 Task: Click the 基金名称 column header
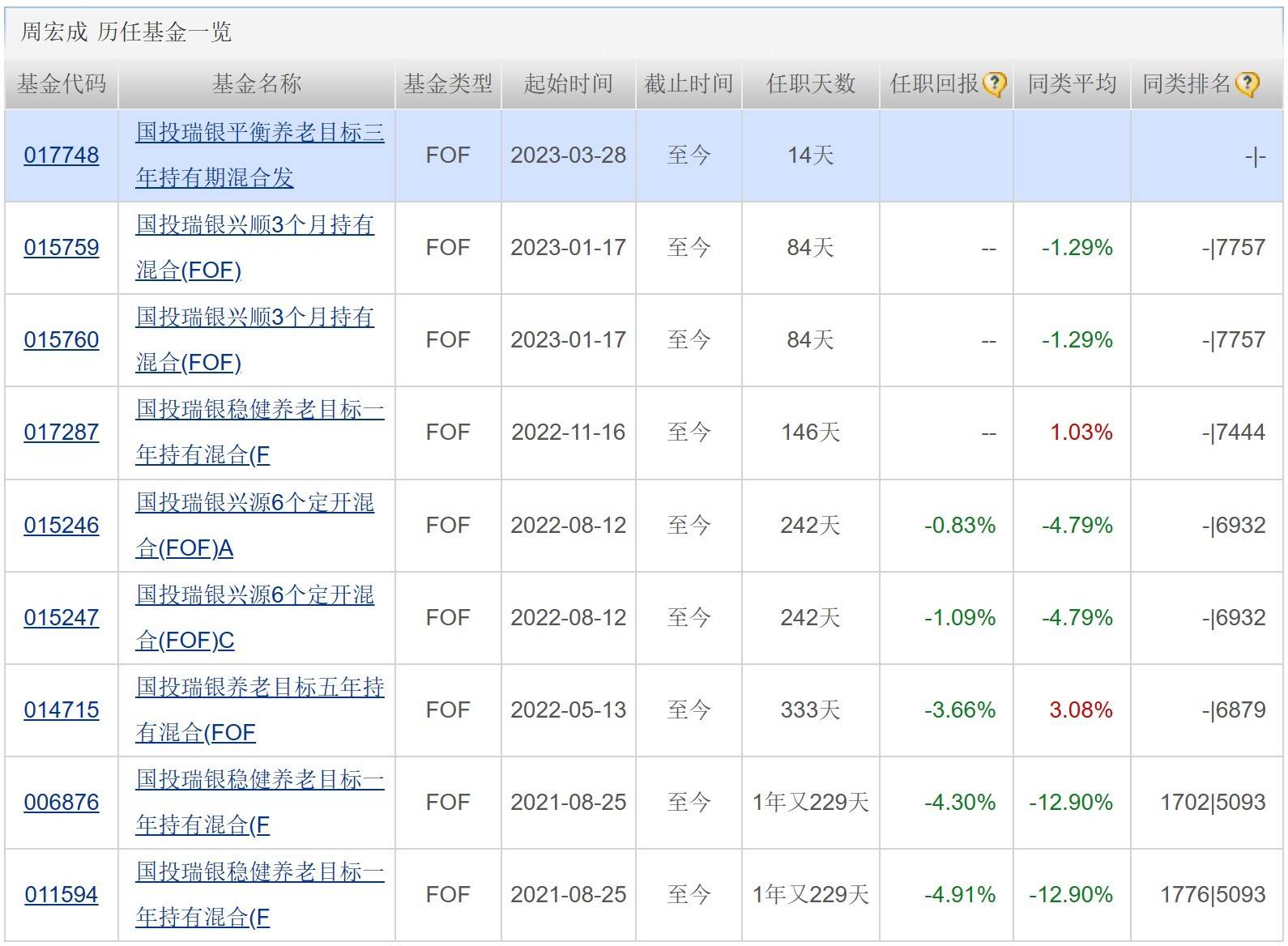pyautogui.click(x=257, y=84)
